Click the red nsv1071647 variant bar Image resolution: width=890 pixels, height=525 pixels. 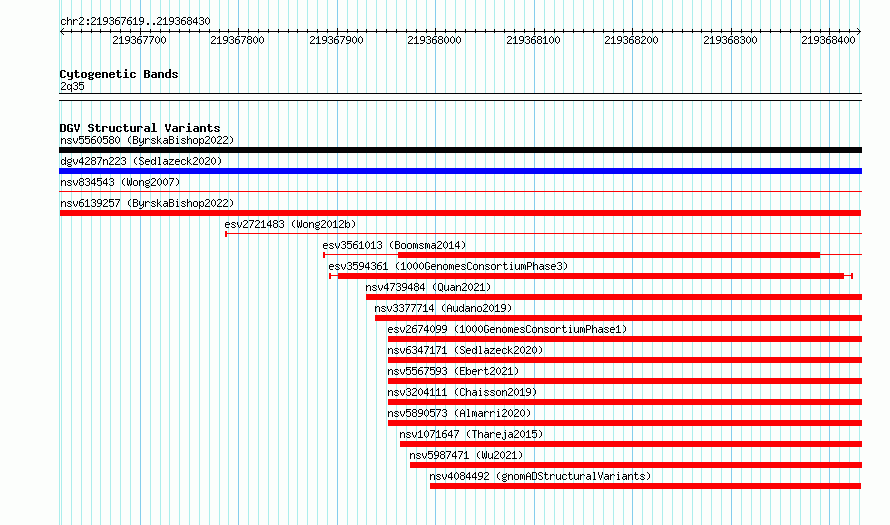(x=631, y=444)
